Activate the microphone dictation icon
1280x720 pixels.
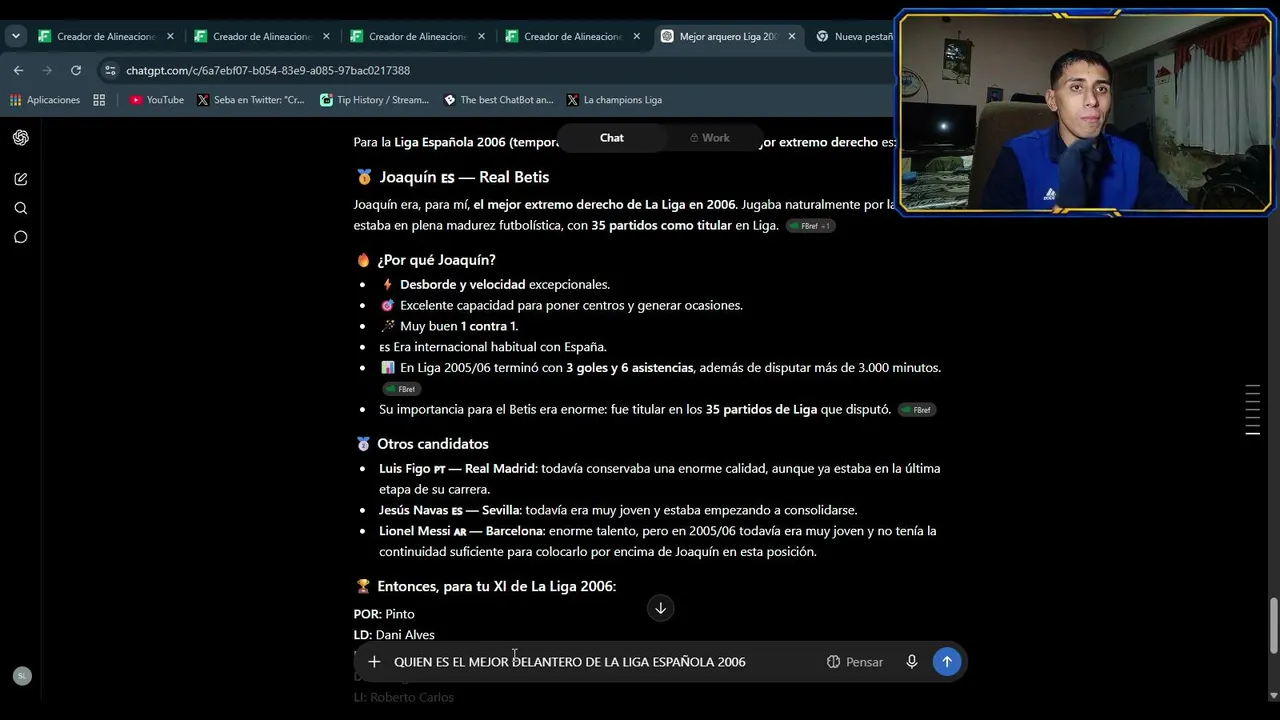pyautogui.click(x=911, y=662)
